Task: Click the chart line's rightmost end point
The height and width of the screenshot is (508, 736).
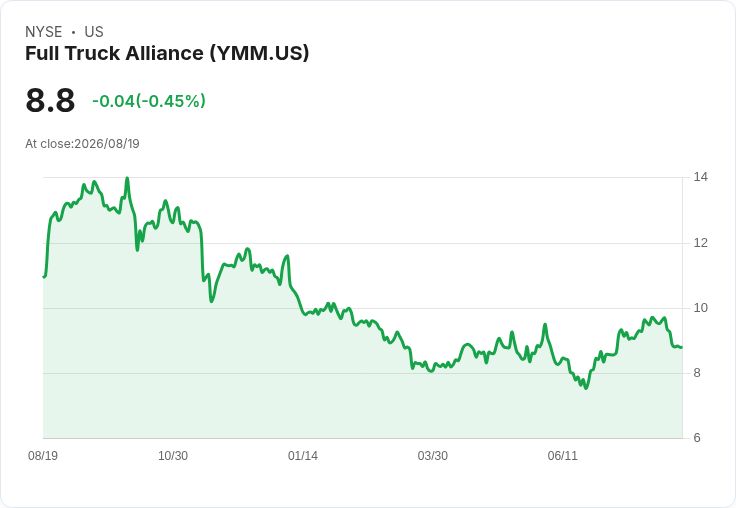Action: click(682, 347)
